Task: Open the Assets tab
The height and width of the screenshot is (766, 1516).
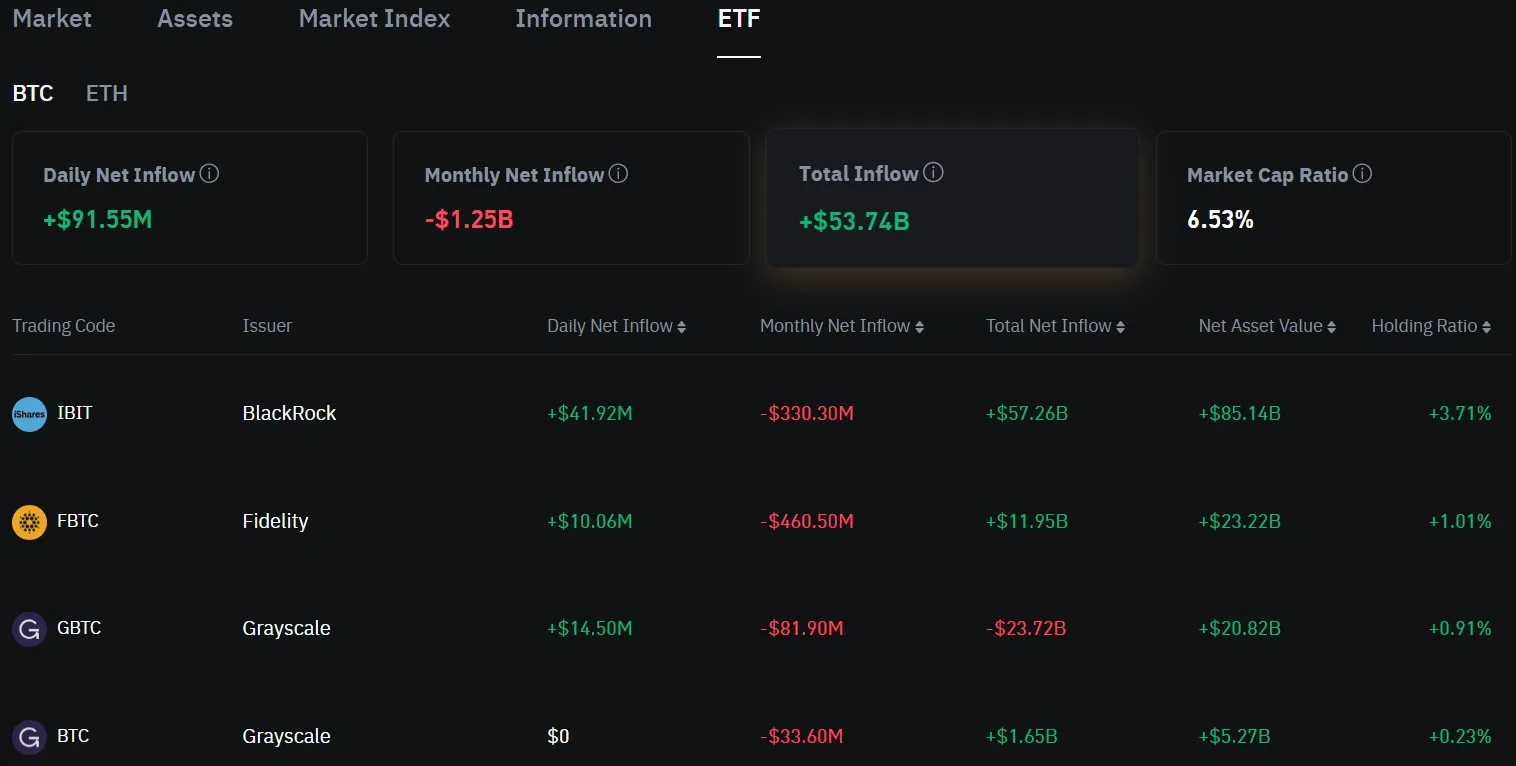Action: (195, 18)
